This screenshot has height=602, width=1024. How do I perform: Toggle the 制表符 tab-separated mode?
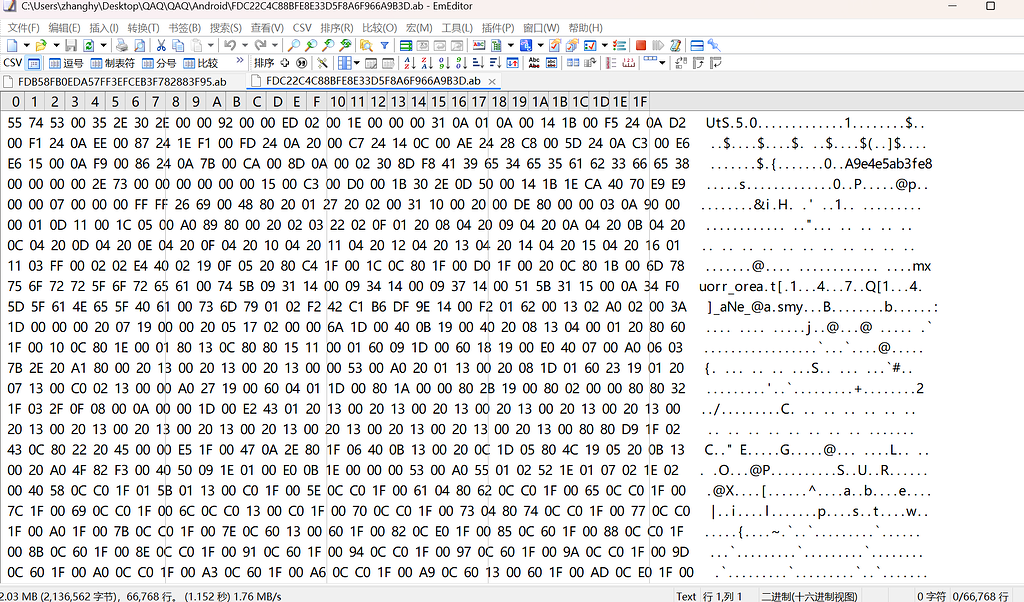[x=112, y=63]
